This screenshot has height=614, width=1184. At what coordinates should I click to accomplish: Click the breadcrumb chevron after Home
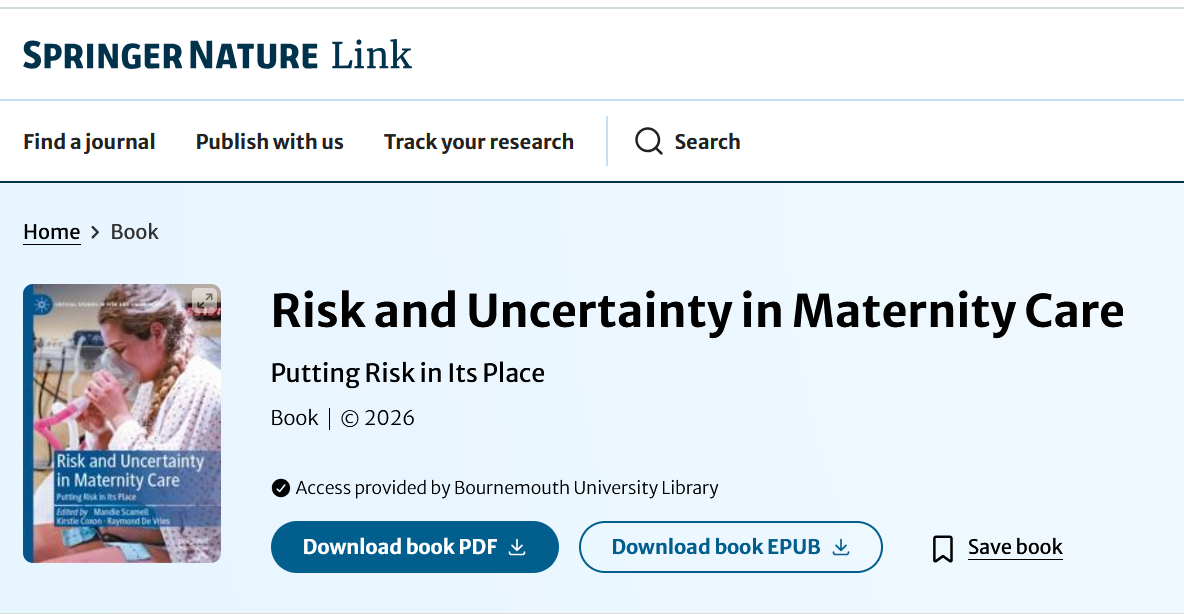tap(95, 232)
